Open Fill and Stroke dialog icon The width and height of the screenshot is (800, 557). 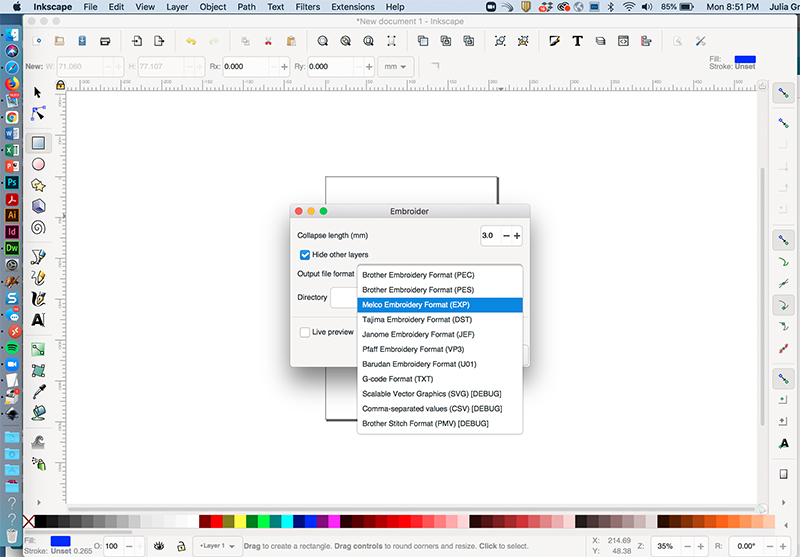coord(554,41)
